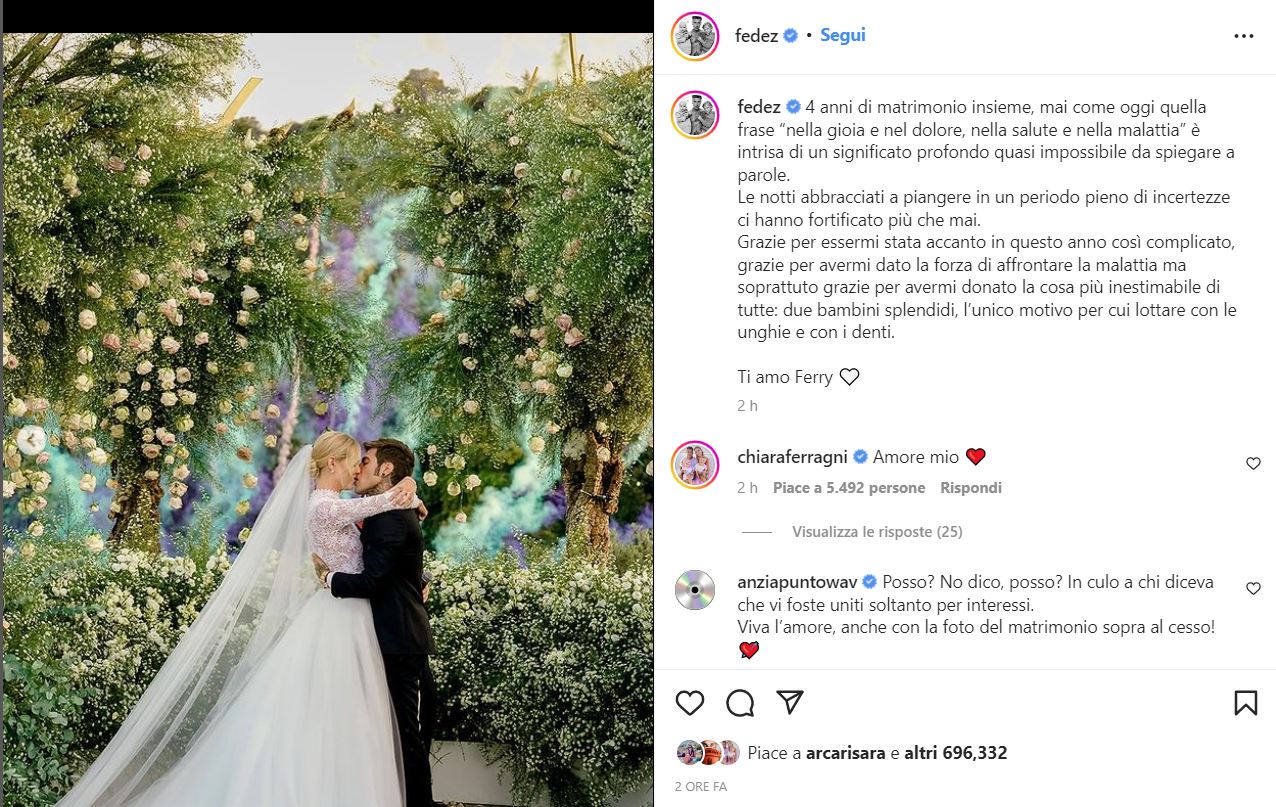Open the three-dot more options menu
The image size is (1276, 807).
pyautogui.click(x=1243, y=36)
